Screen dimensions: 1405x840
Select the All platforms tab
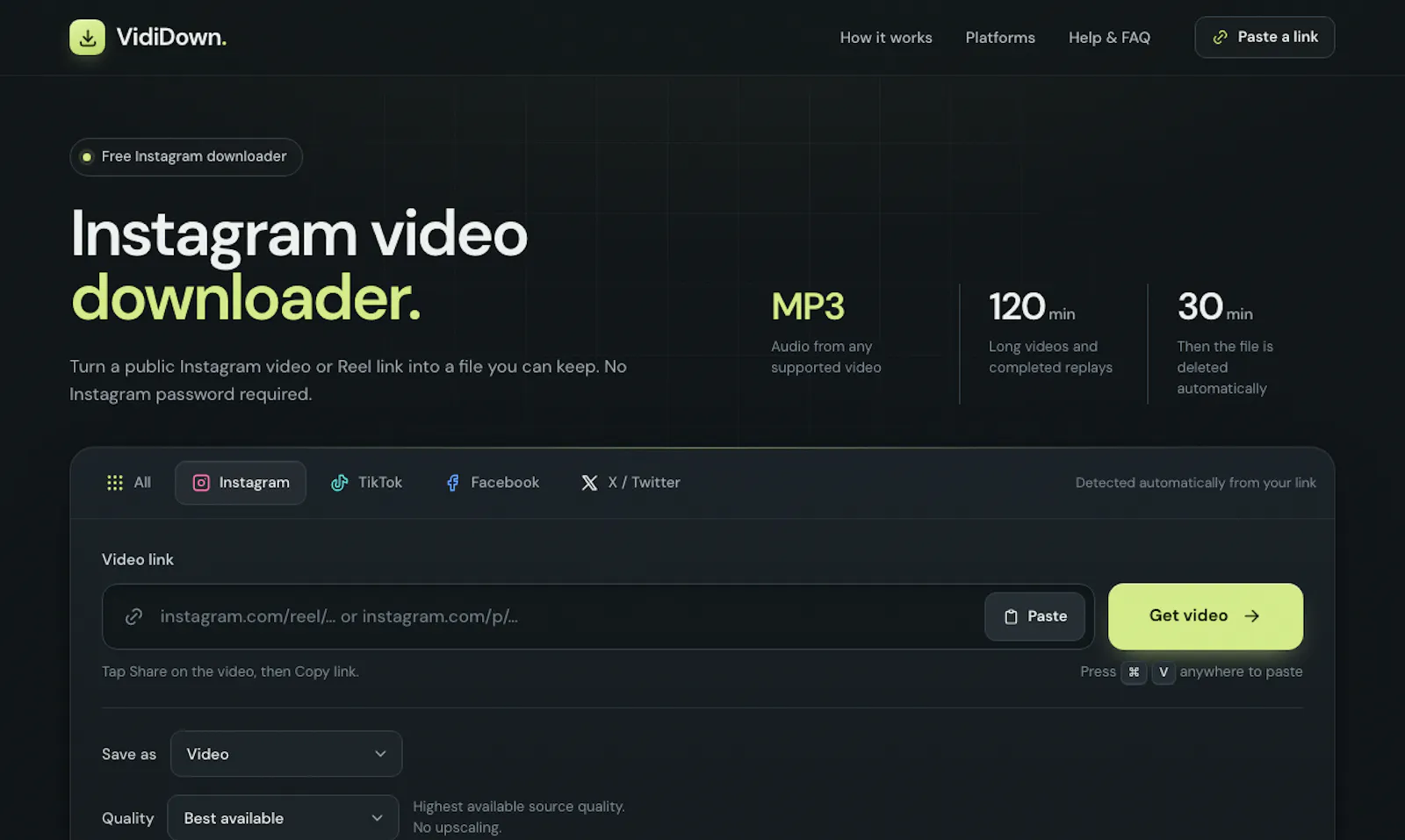click(129, 483)
